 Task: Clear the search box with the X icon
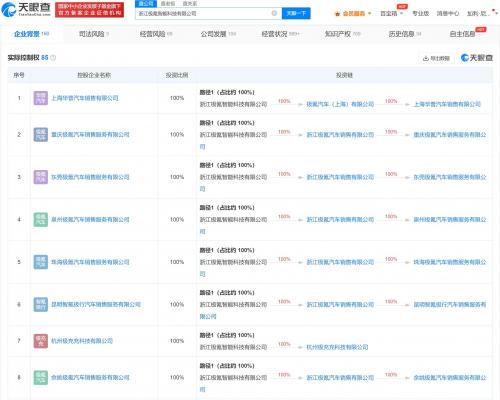click(x=274, y=13)
